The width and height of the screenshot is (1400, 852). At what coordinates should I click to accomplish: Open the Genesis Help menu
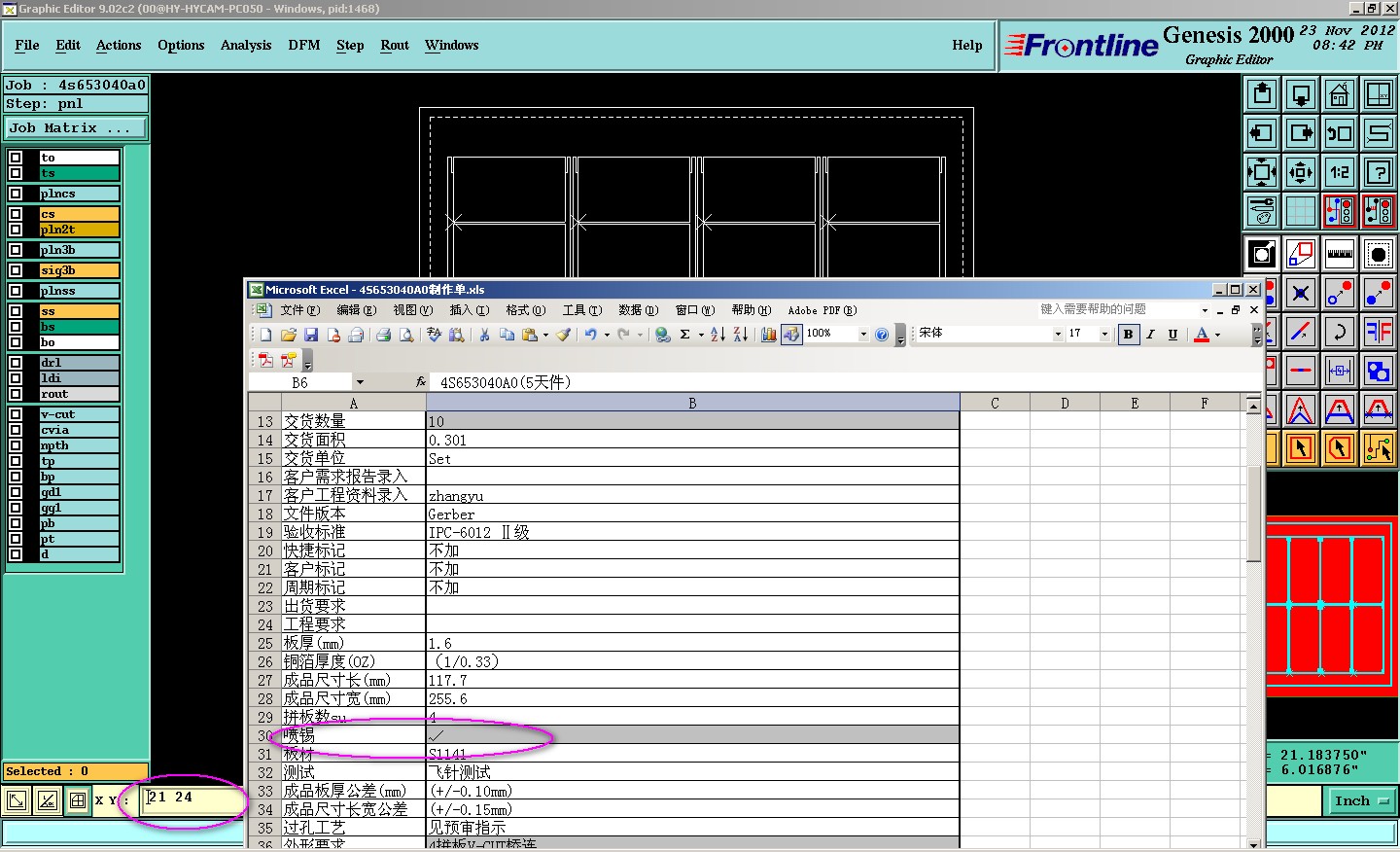(x=967, y=45)
